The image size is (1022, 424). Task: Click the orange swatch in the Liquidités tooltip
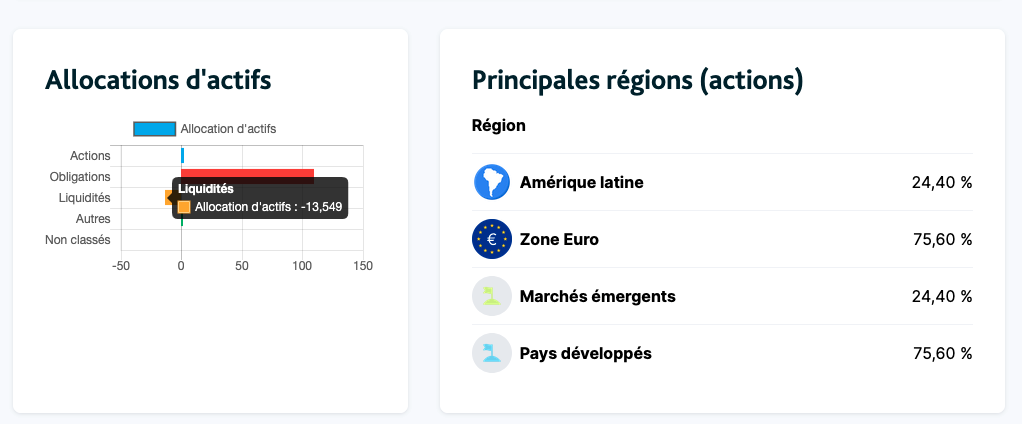pyautogui.click(x=184, y=207)
